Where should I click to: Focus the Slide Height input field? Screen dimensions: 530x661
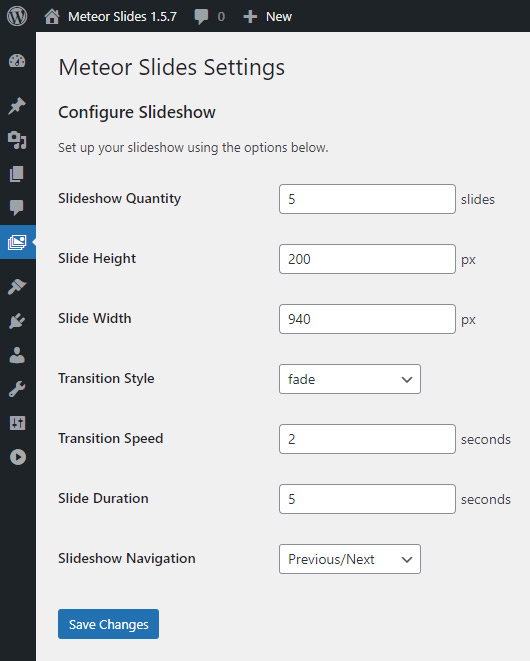(x=367, y=259)
